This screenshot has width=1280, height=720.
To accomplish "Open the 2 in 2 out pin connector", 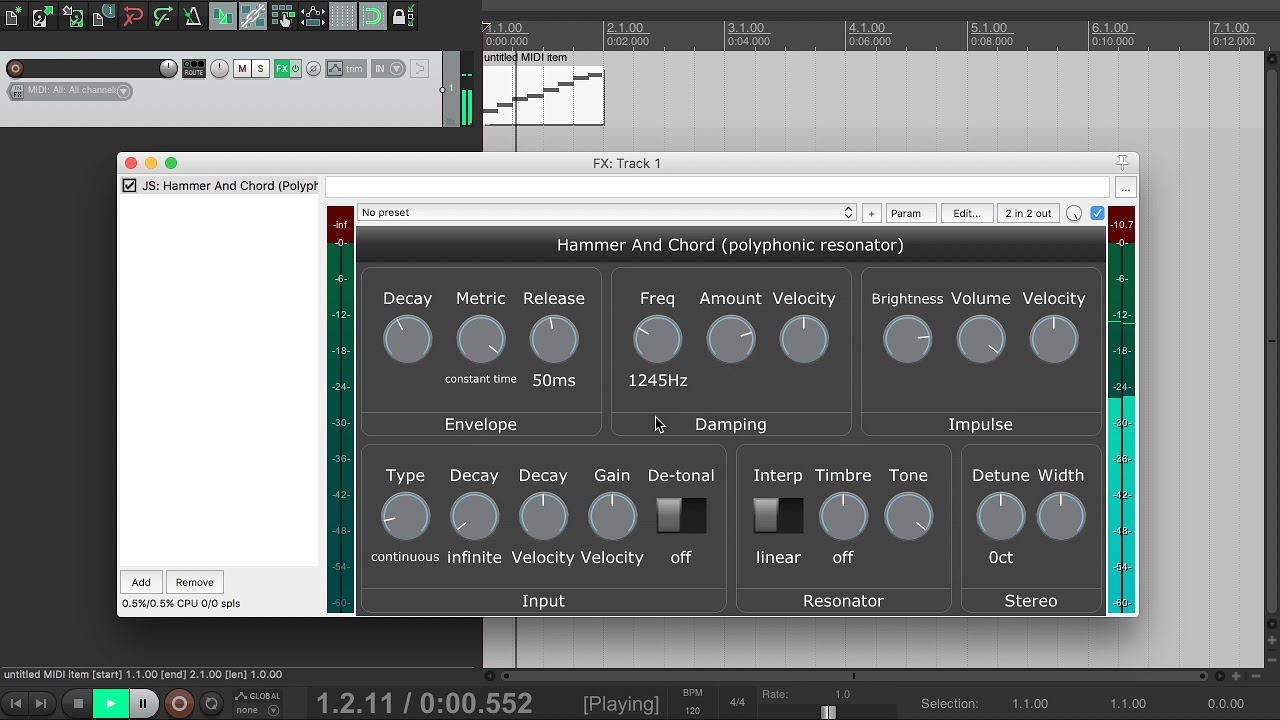I will 1028,213.
